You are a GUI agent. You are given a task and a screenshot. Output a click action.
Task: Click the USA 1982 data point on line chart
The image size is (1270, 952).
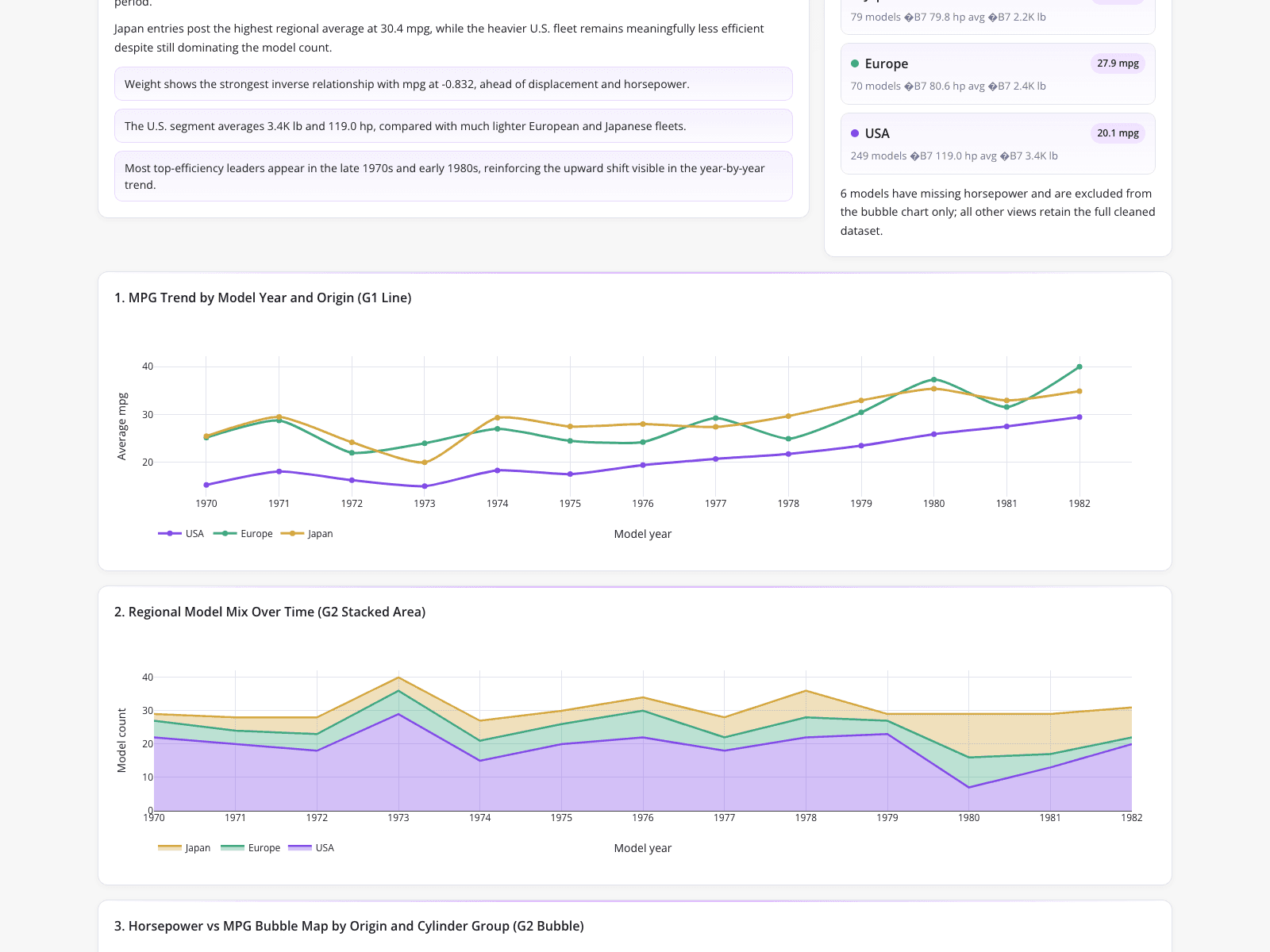tap(1079, 417)
